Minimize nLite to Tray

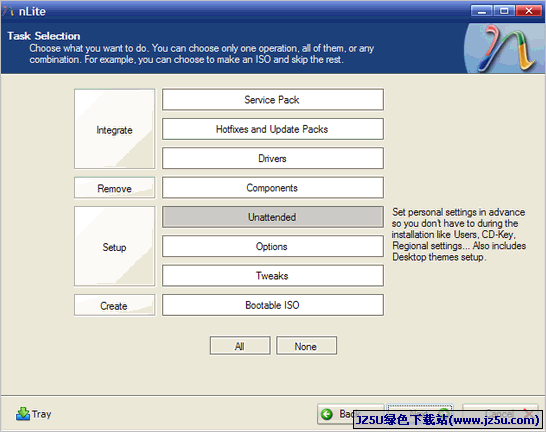tap(33, 414)
